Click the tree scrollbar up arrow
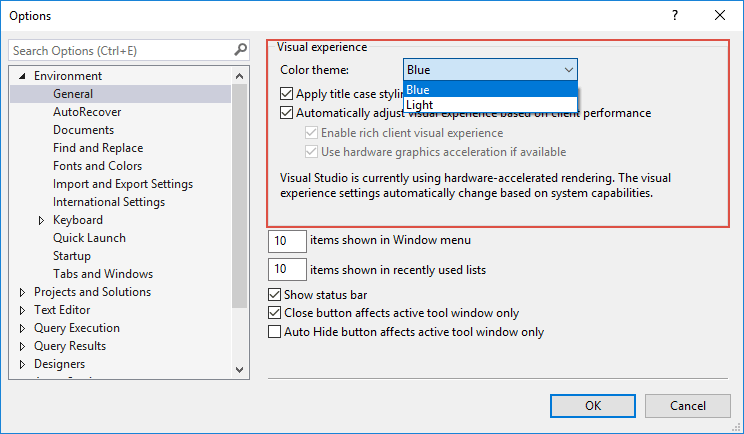 click(240, 76)
